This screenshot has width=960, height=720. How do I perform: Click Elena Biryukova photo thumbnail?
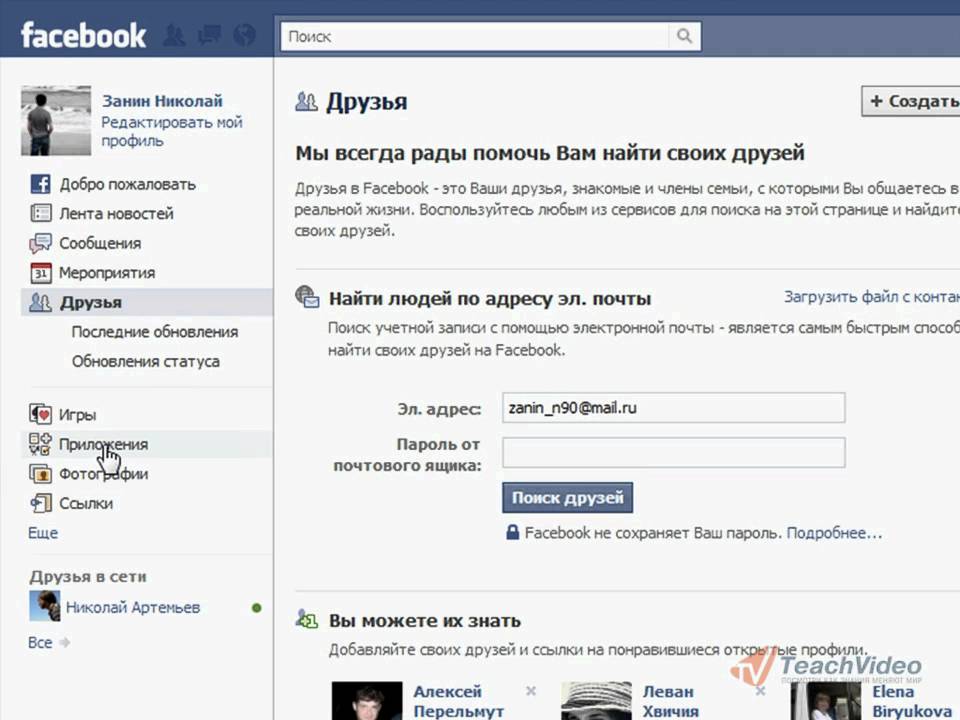coord(826,701)
